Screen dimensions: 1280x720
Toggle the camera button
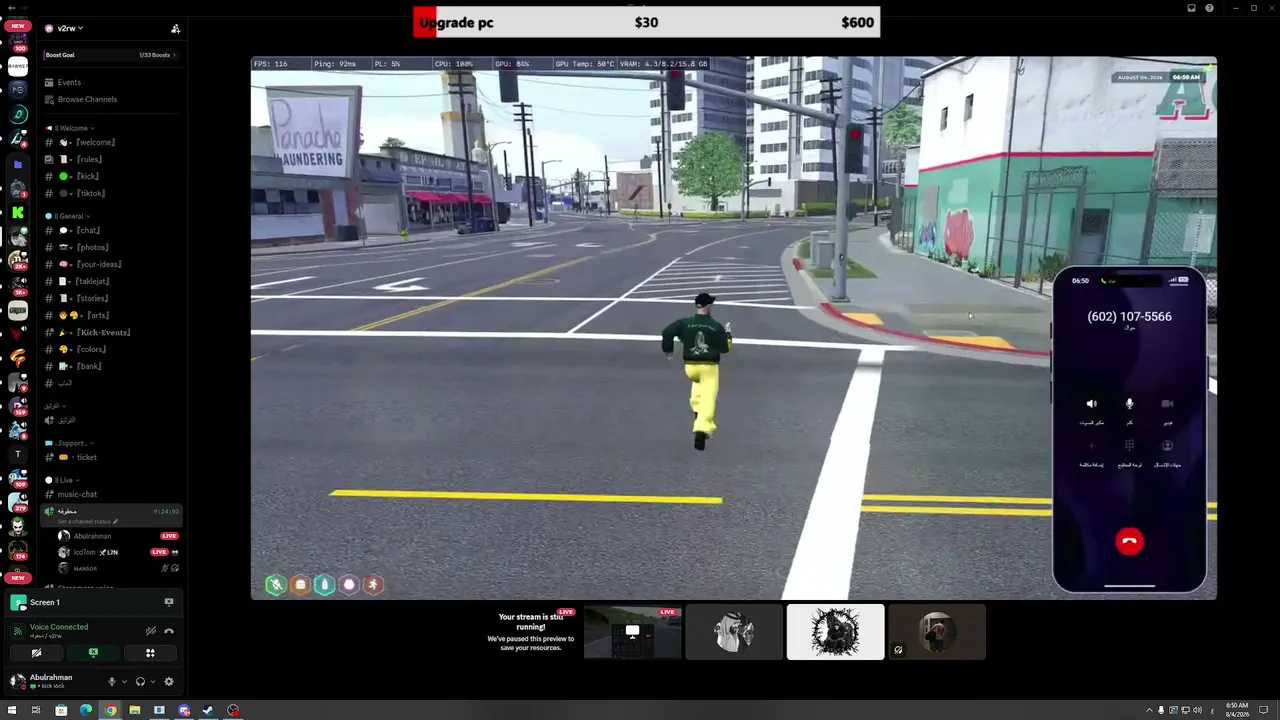(36, 653)
